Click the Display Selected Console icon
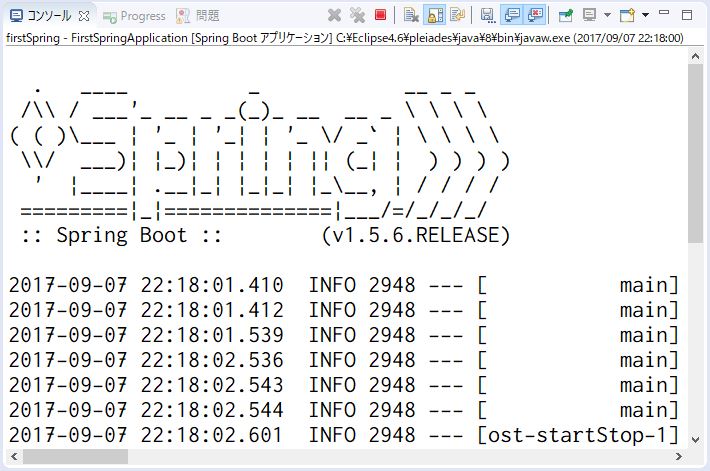 (589, 15)
